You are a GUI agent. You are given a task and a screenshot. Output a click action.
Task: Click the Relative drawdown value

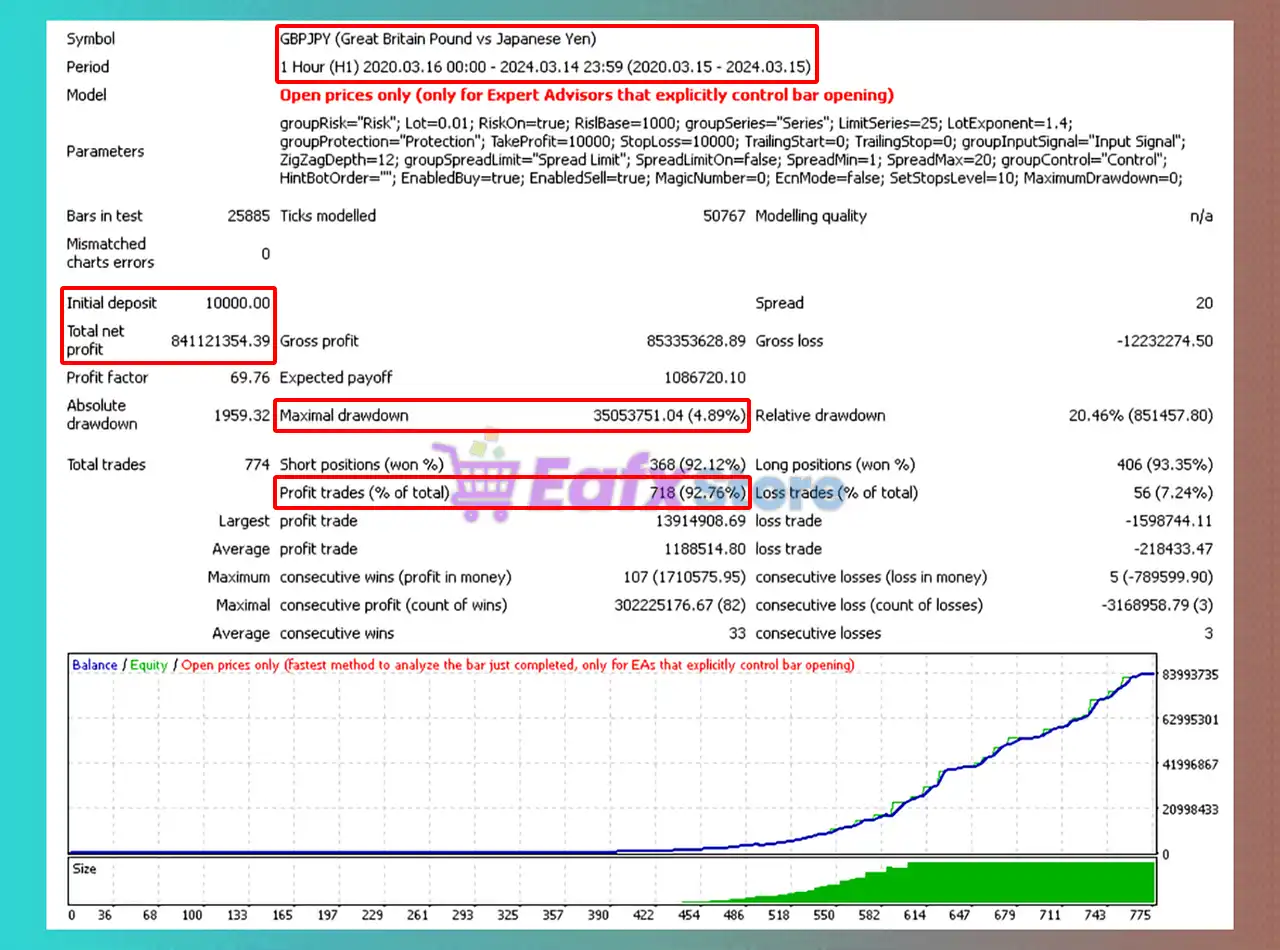tap(1140, 416)
